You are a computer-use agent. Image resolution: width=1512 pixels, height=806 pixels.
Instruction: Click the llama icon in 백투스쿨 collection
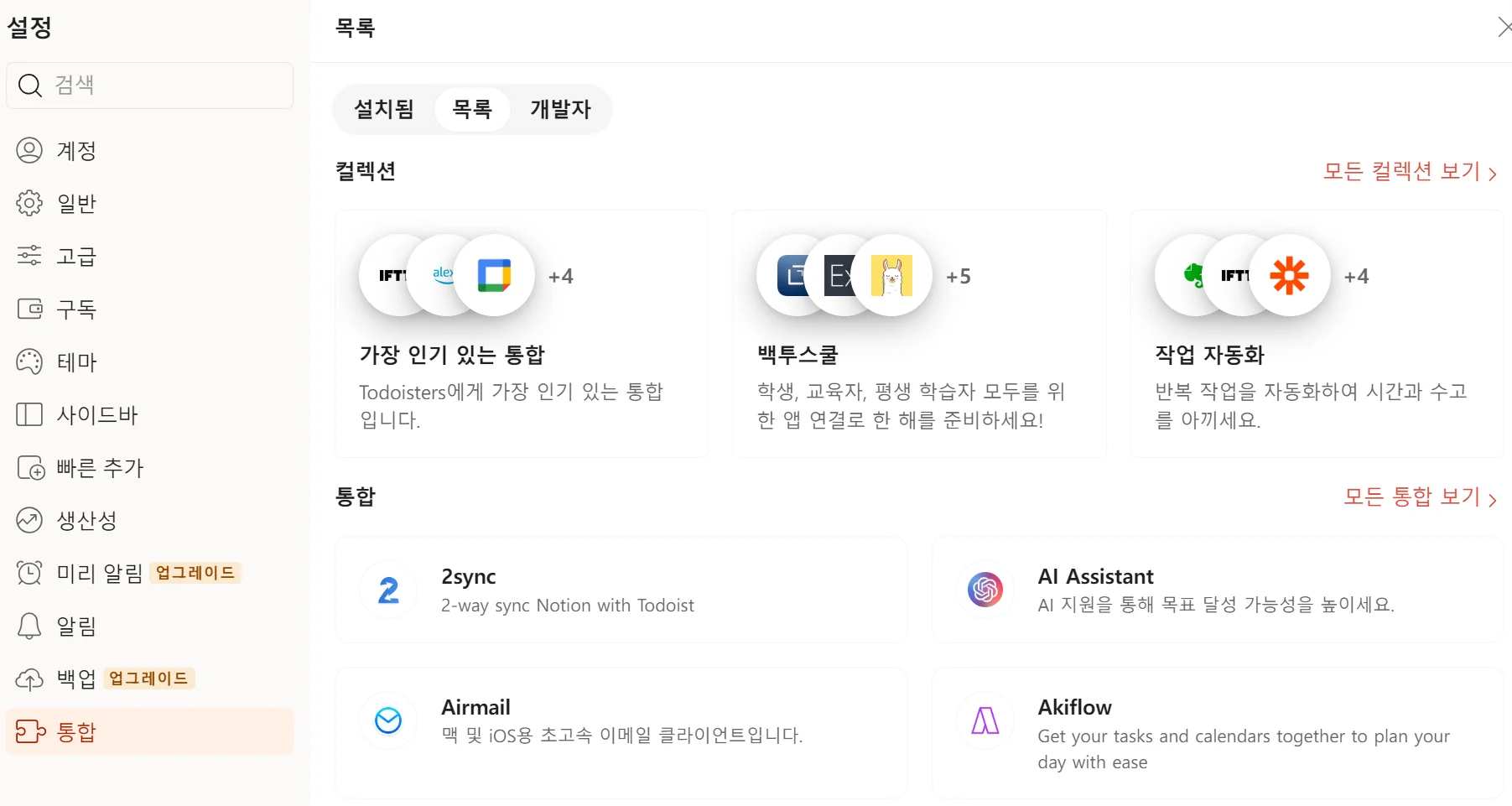pyautogui.click(x=891, y=275)
